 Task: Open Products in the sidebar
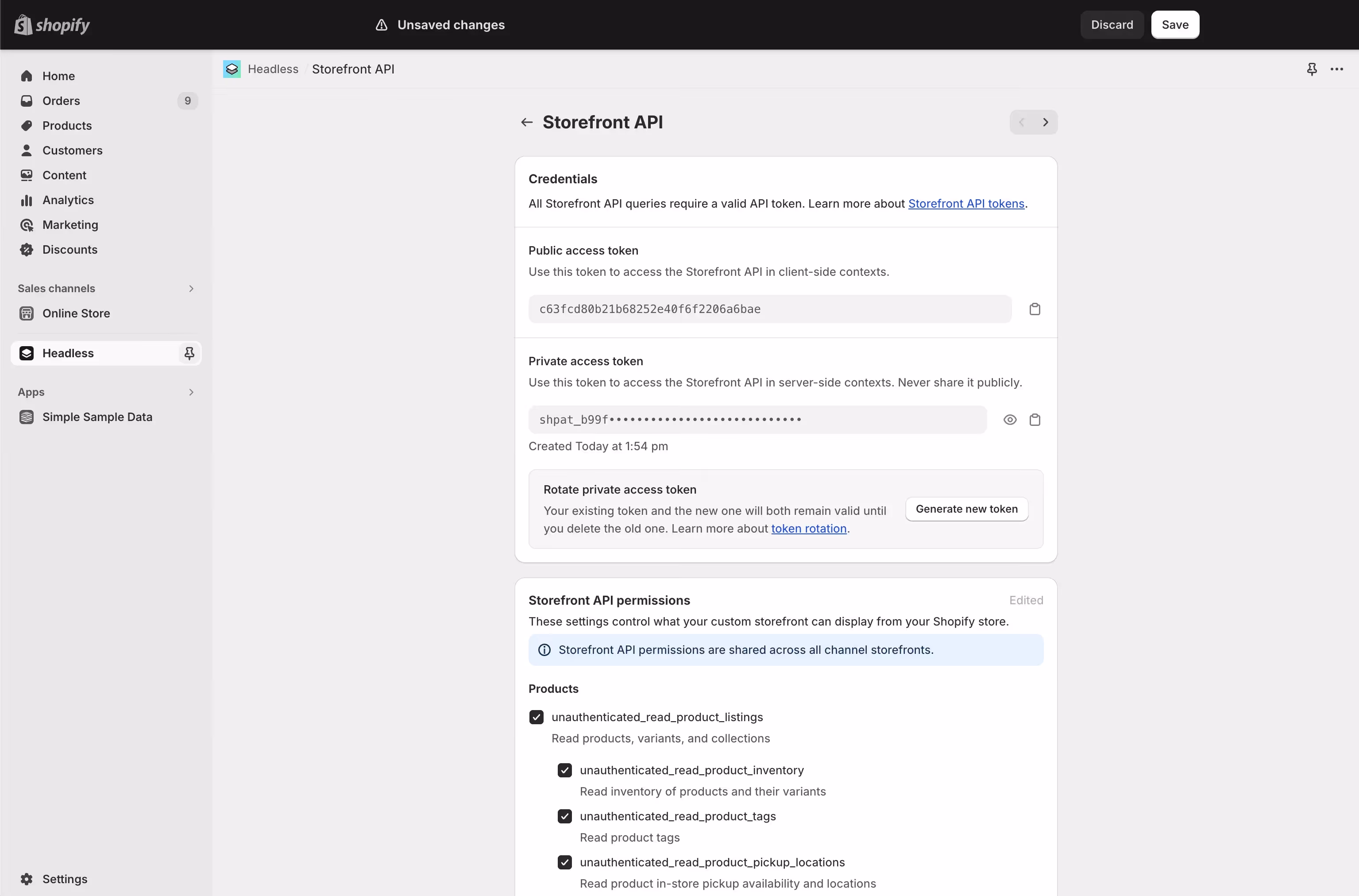coord(106,126)
